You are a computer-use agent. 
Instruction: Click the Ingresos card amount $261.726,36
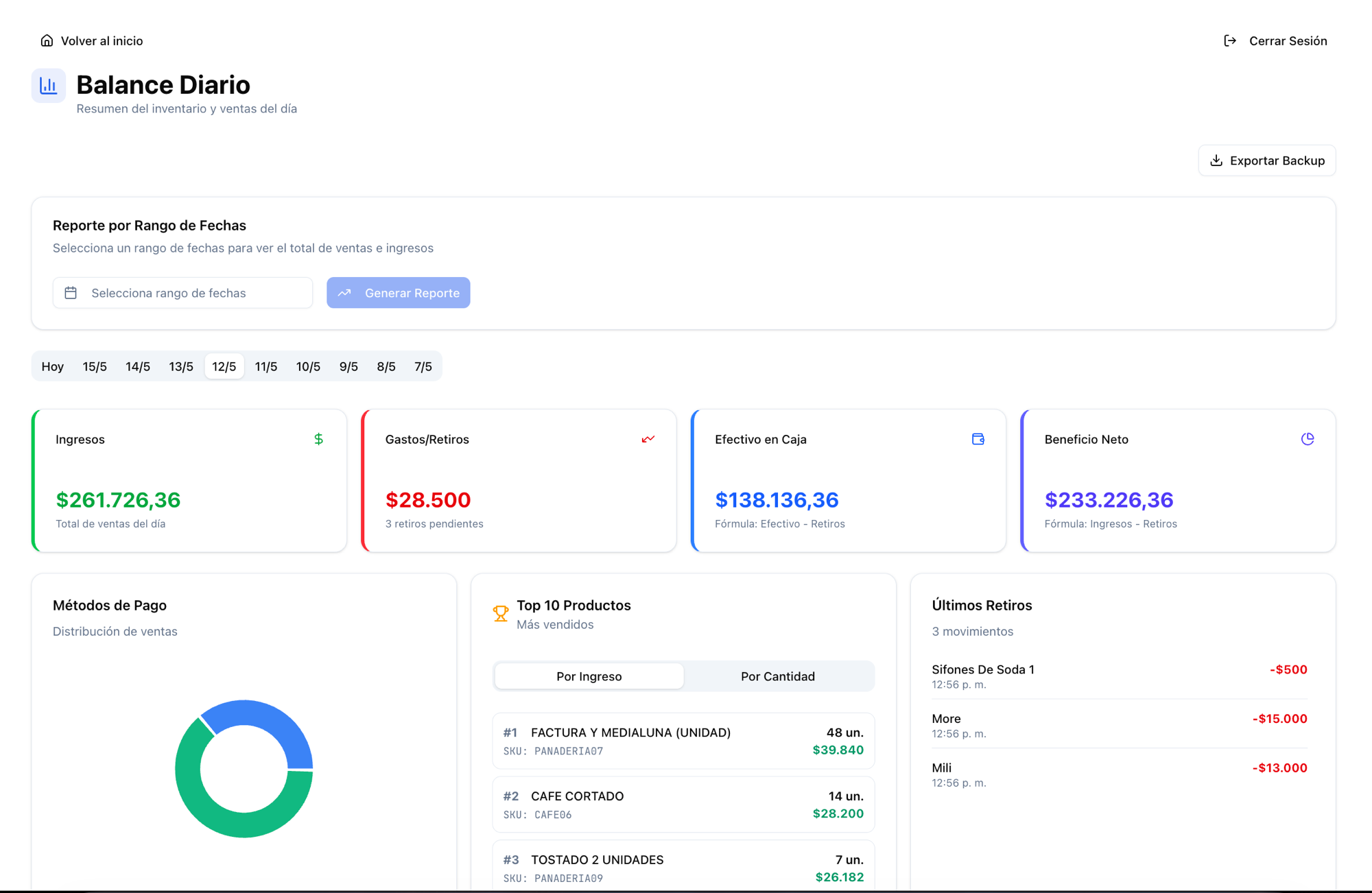pos(118,500)
